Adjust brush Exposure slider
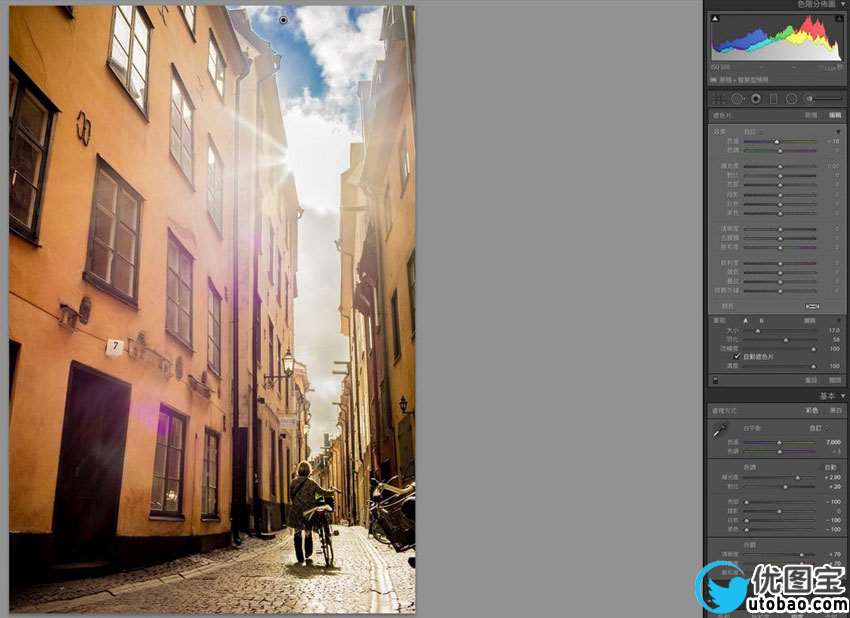The height and width of the screenshot is (618, 850). [780, 166]
